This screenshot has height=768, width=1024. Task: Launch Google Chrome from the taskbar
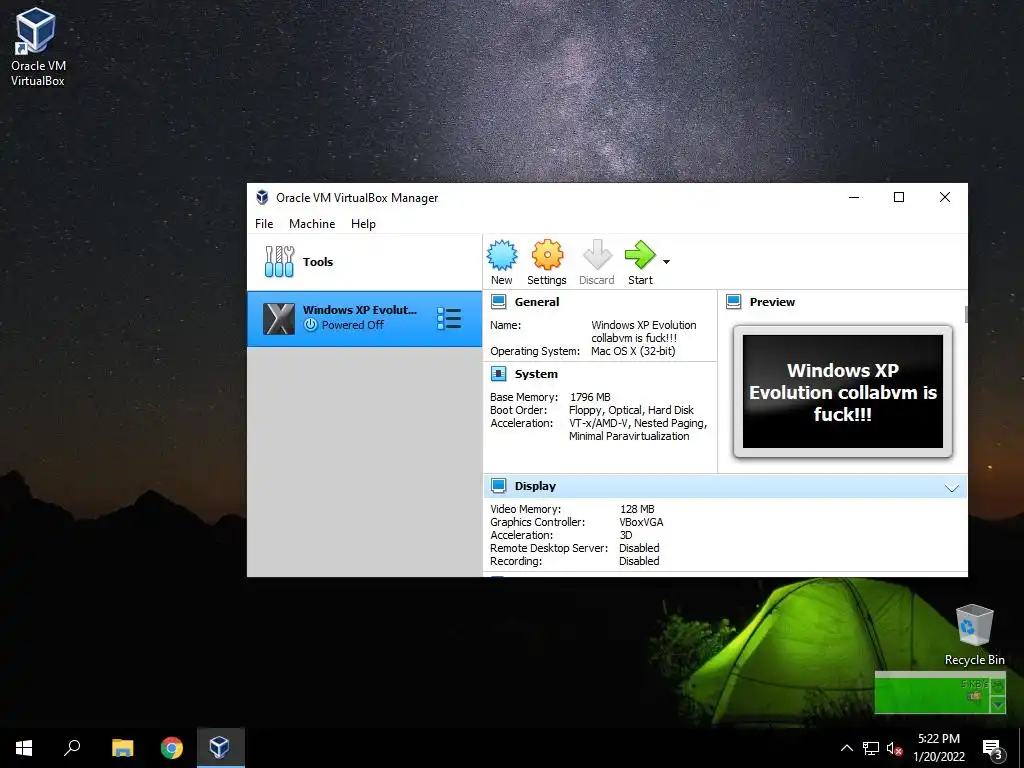coord(172,748)
